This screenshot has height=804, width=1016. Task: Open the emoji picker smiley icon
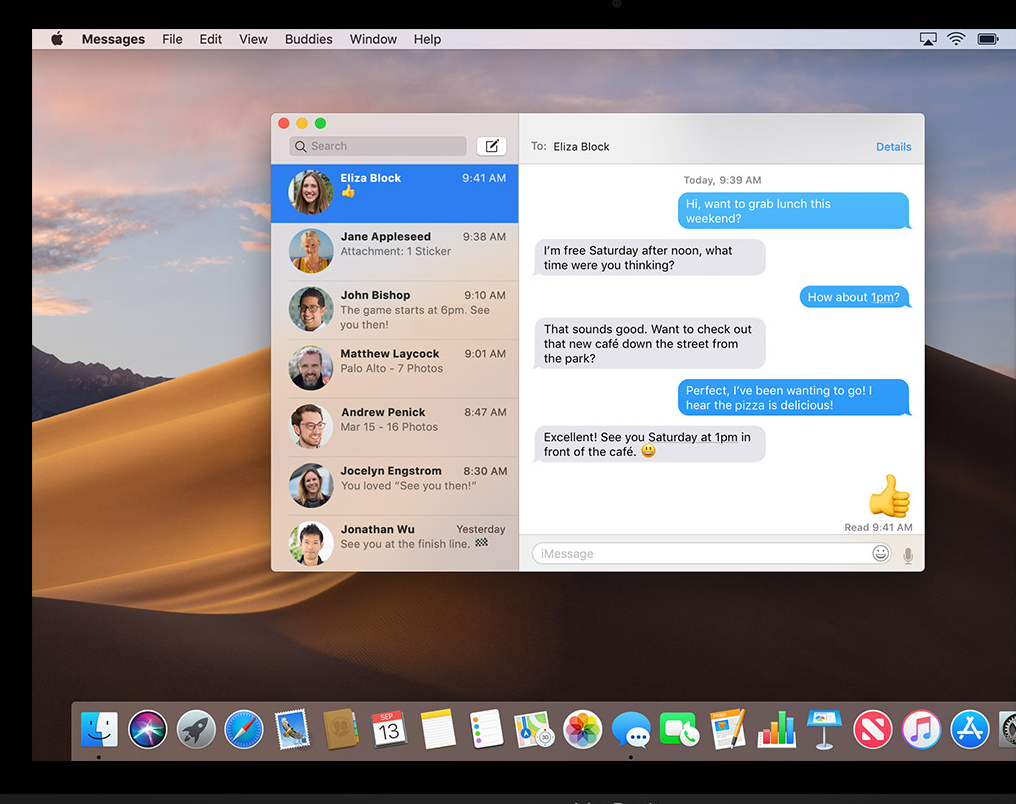click(x=880, y=553)
